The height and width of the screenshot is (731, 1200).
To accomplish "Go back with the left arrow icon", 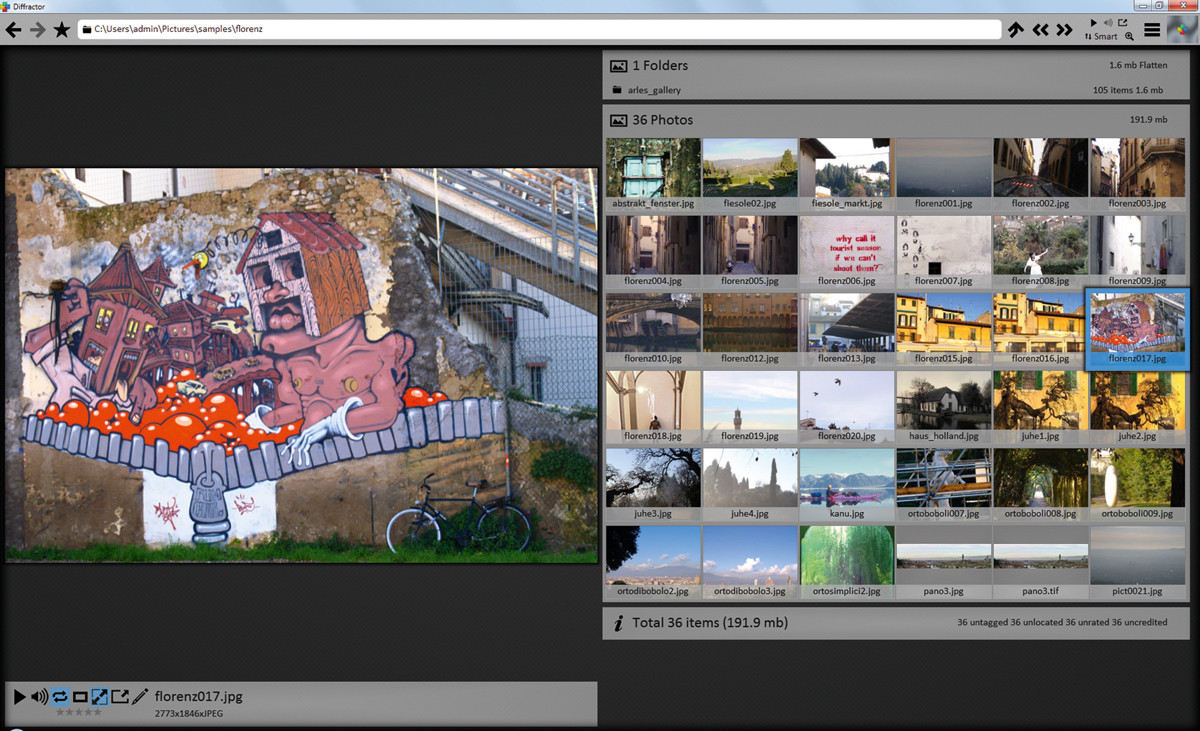I will pos(14,30).
